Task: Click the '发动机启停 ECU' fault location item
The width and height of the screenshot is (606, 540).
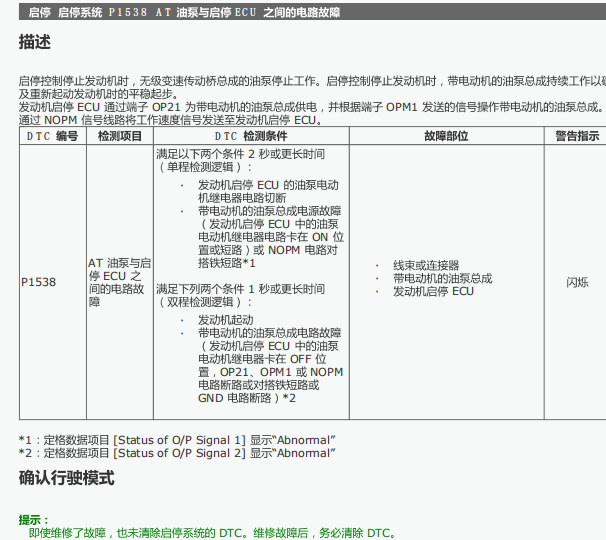Action: pos(433,291)
